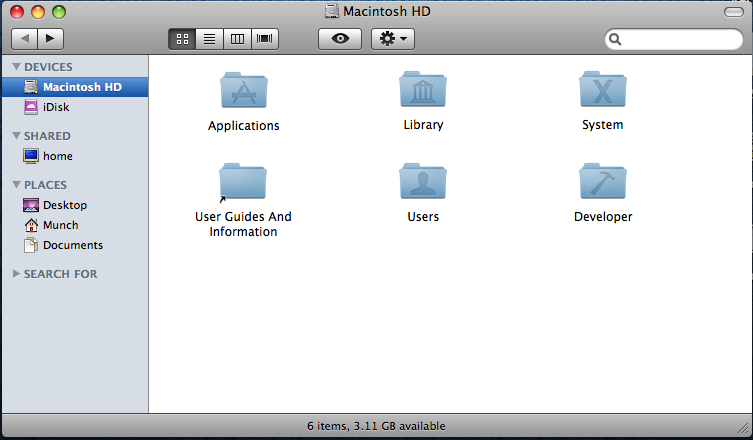Click the Library folder name label
Viewport: 753px width, 440px height.
[x=423, y=125]
